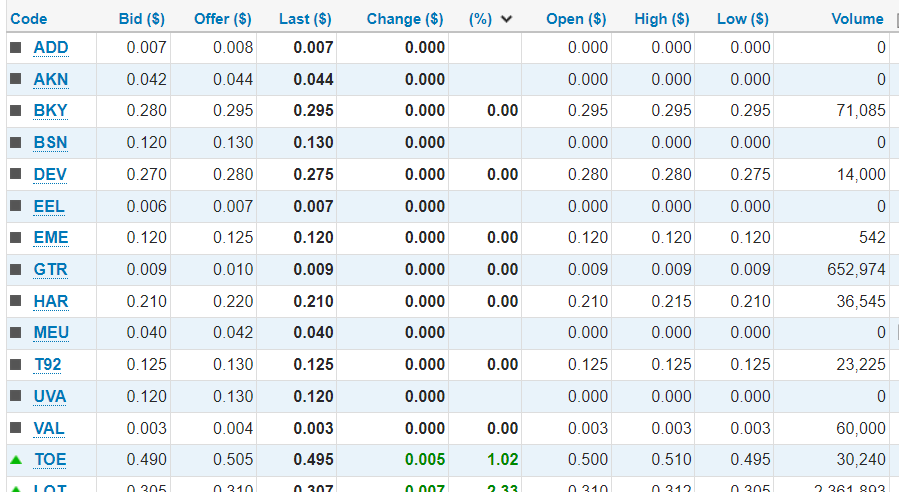The height and width of the screenshot is (492, 899).
Task: Open the UVA stock code link
Action: pos(50,397)
